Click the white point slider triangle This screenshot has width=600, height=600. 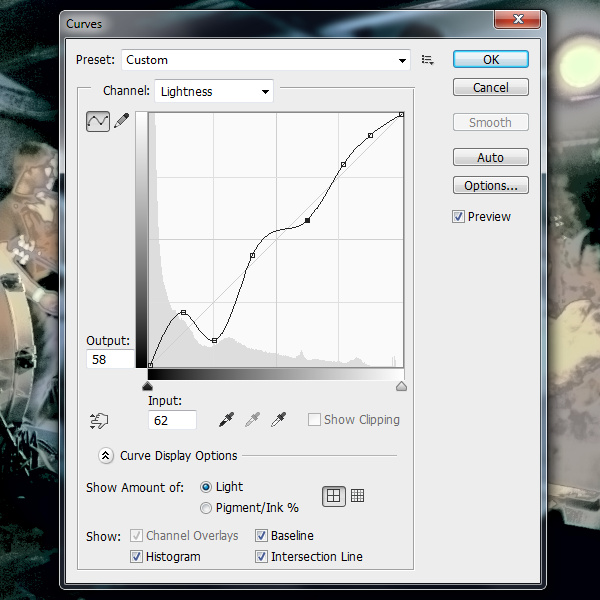point(401,386)
